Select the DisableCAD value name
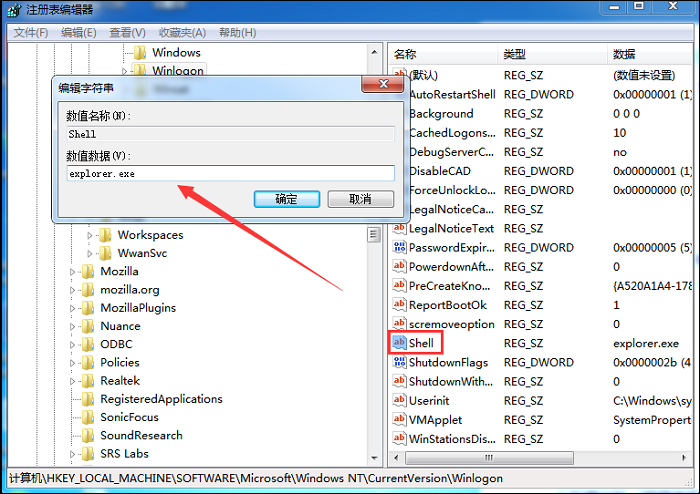Screen dimensions: 700x494 [440, 171]
